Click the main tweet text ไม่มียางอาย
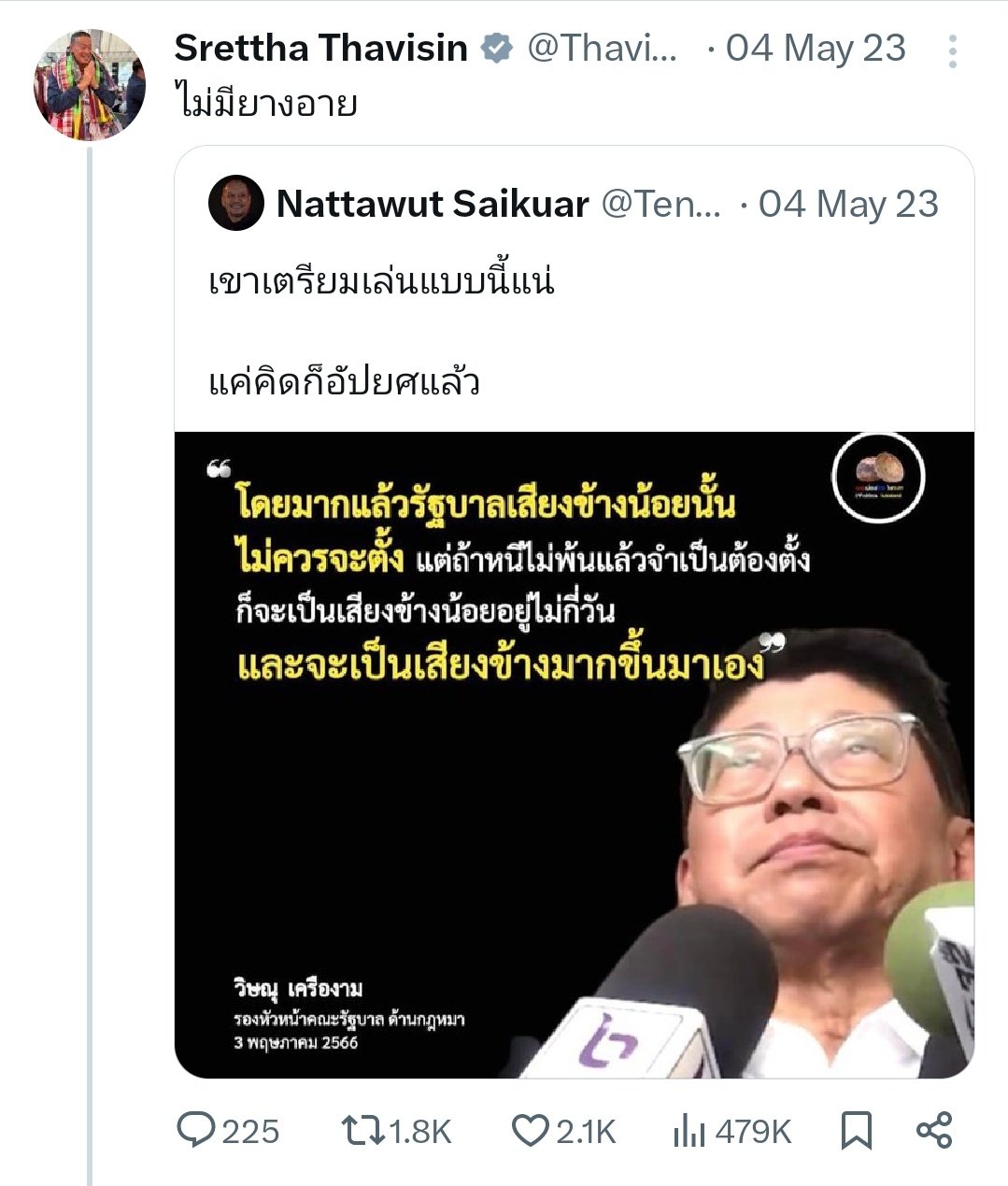The image size is (1008, 1186). click(266, 102)
